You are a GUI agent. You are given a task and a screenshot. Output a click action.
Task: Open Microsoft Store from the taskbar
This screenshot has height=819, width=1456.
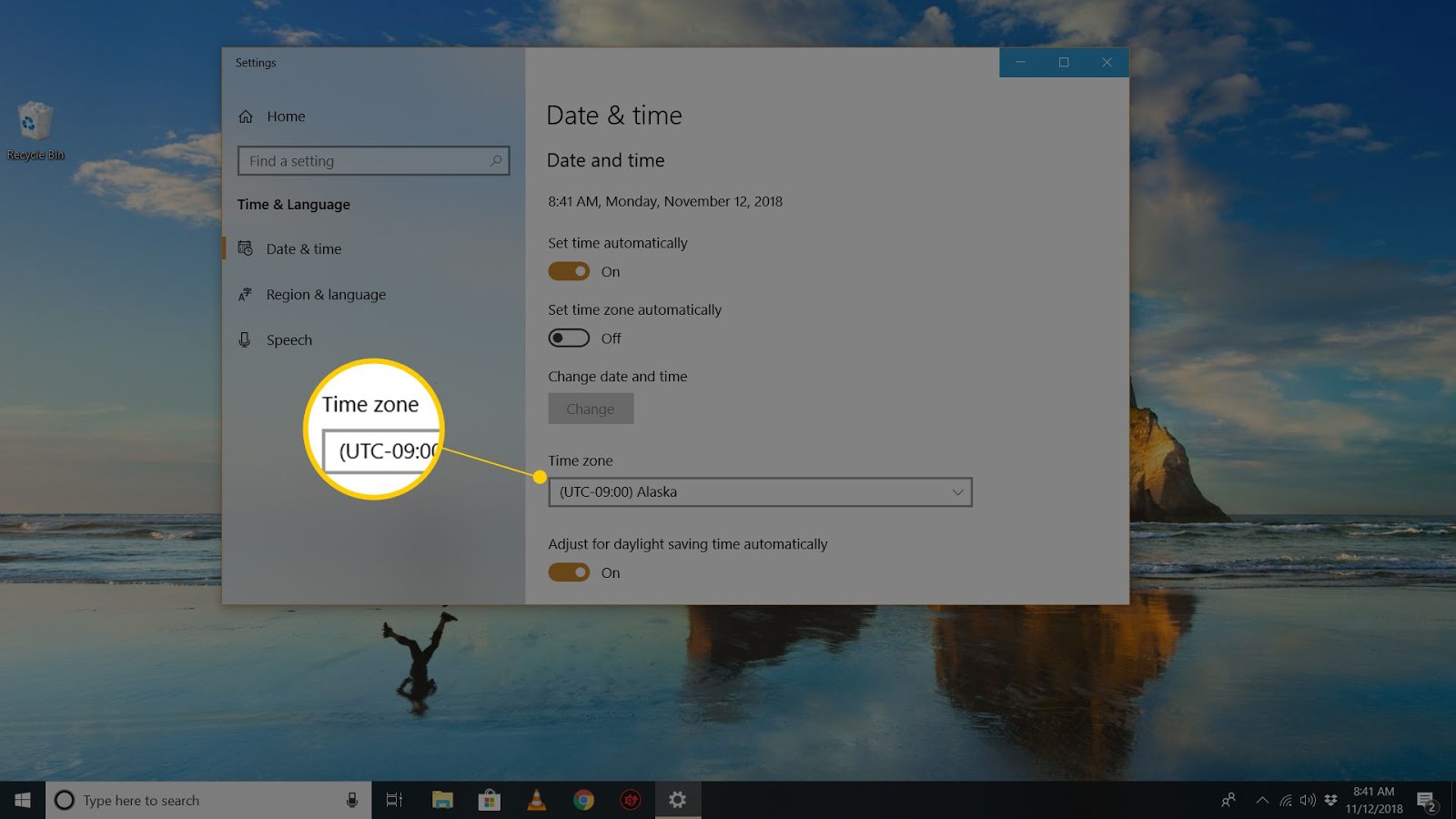(x=490, y=800)
